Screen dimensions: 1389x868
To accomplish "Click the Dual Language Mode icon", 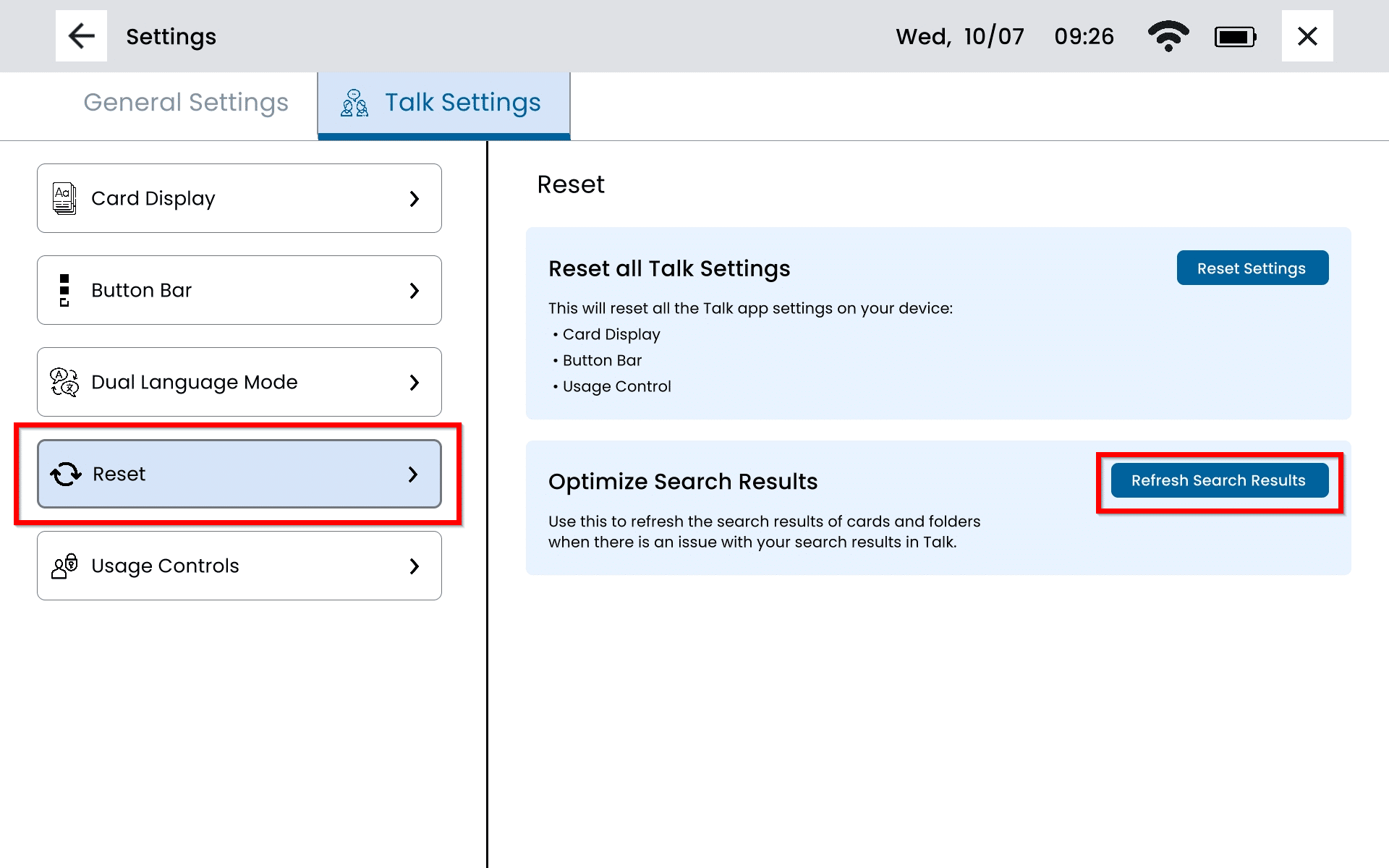I will [64, 382].
